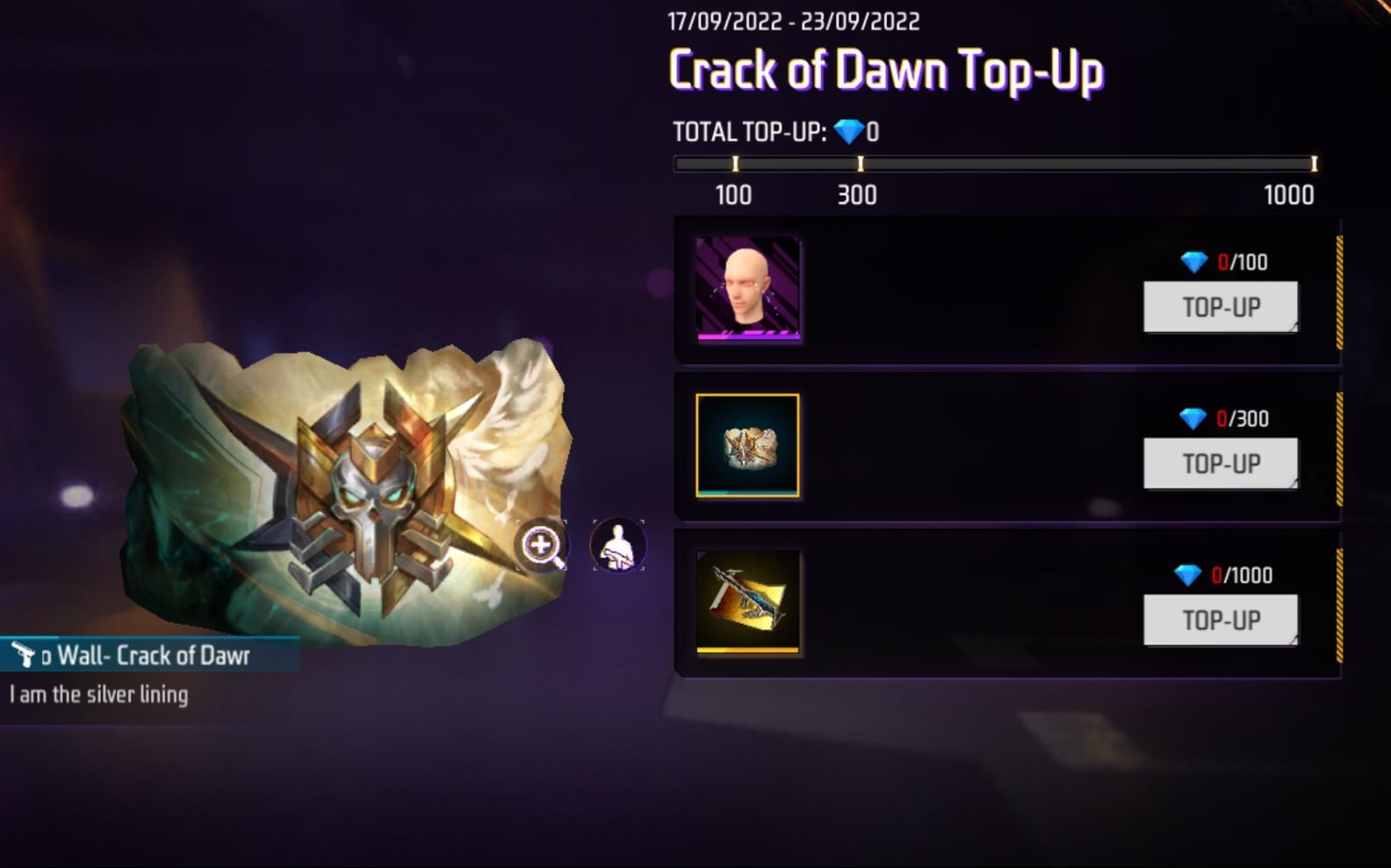The image size is (1391, 868).
Task: Click the diamond icon next to 0/1000
Action: (1188, 575)
